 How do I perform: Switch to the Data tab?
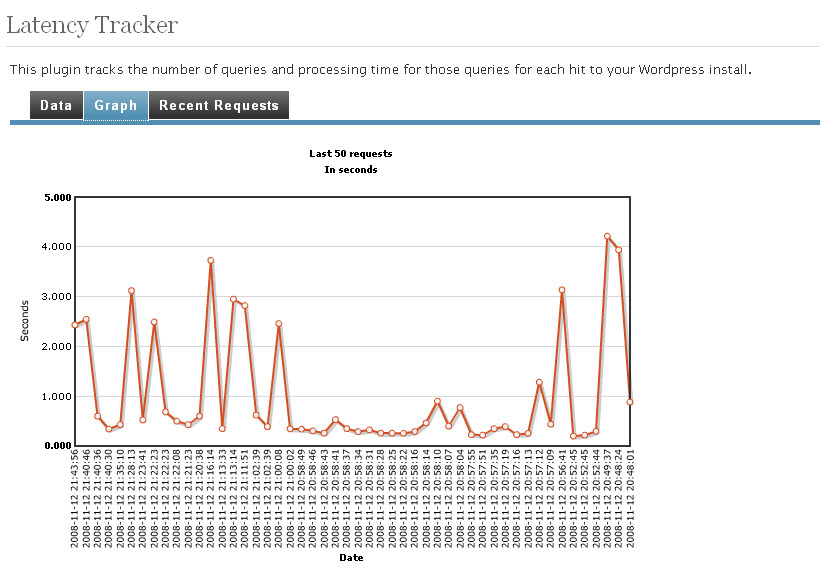point(56,105)
